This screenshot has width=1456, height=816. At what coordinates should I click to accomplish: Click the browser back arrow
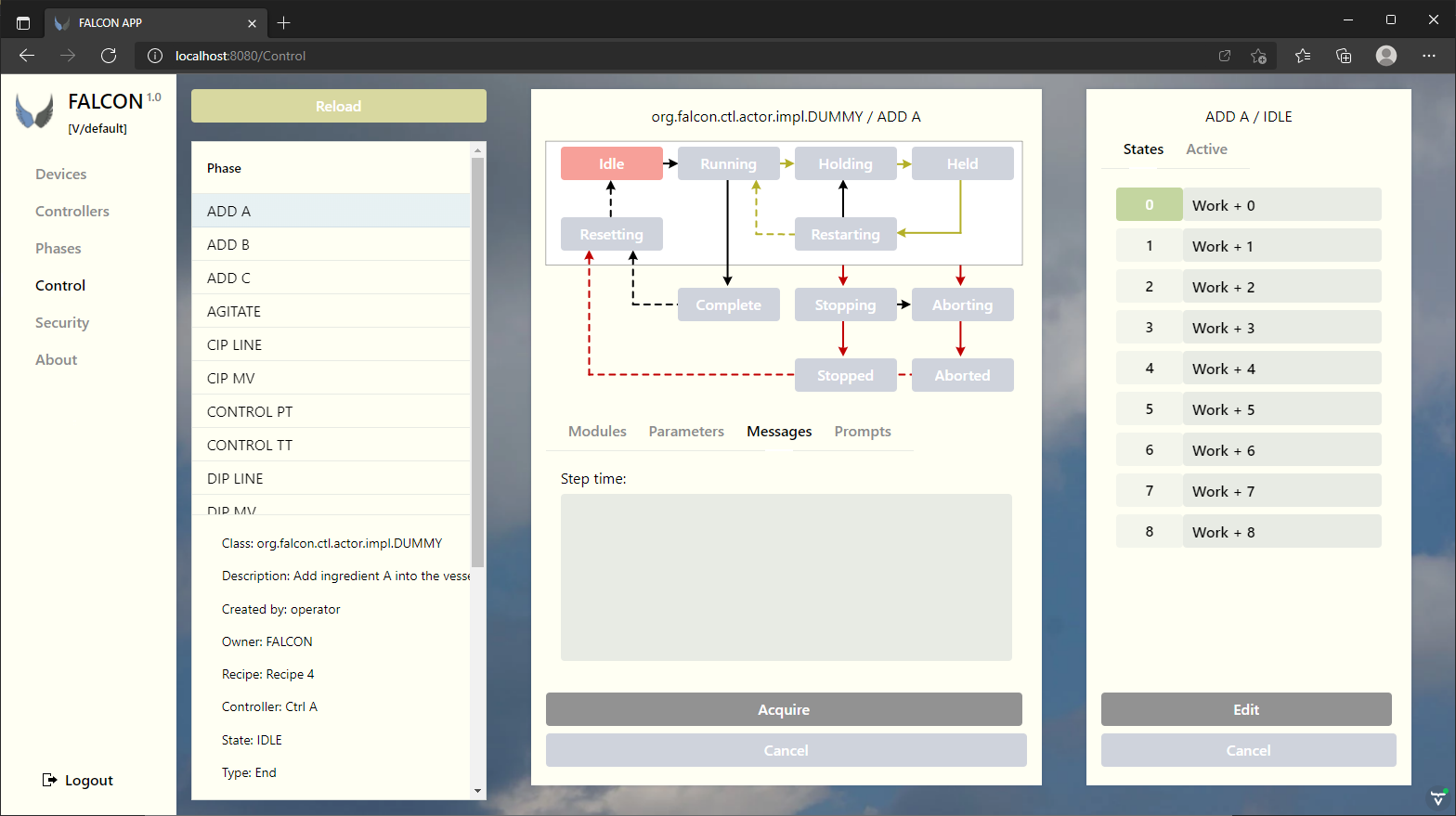coord(27,56)
